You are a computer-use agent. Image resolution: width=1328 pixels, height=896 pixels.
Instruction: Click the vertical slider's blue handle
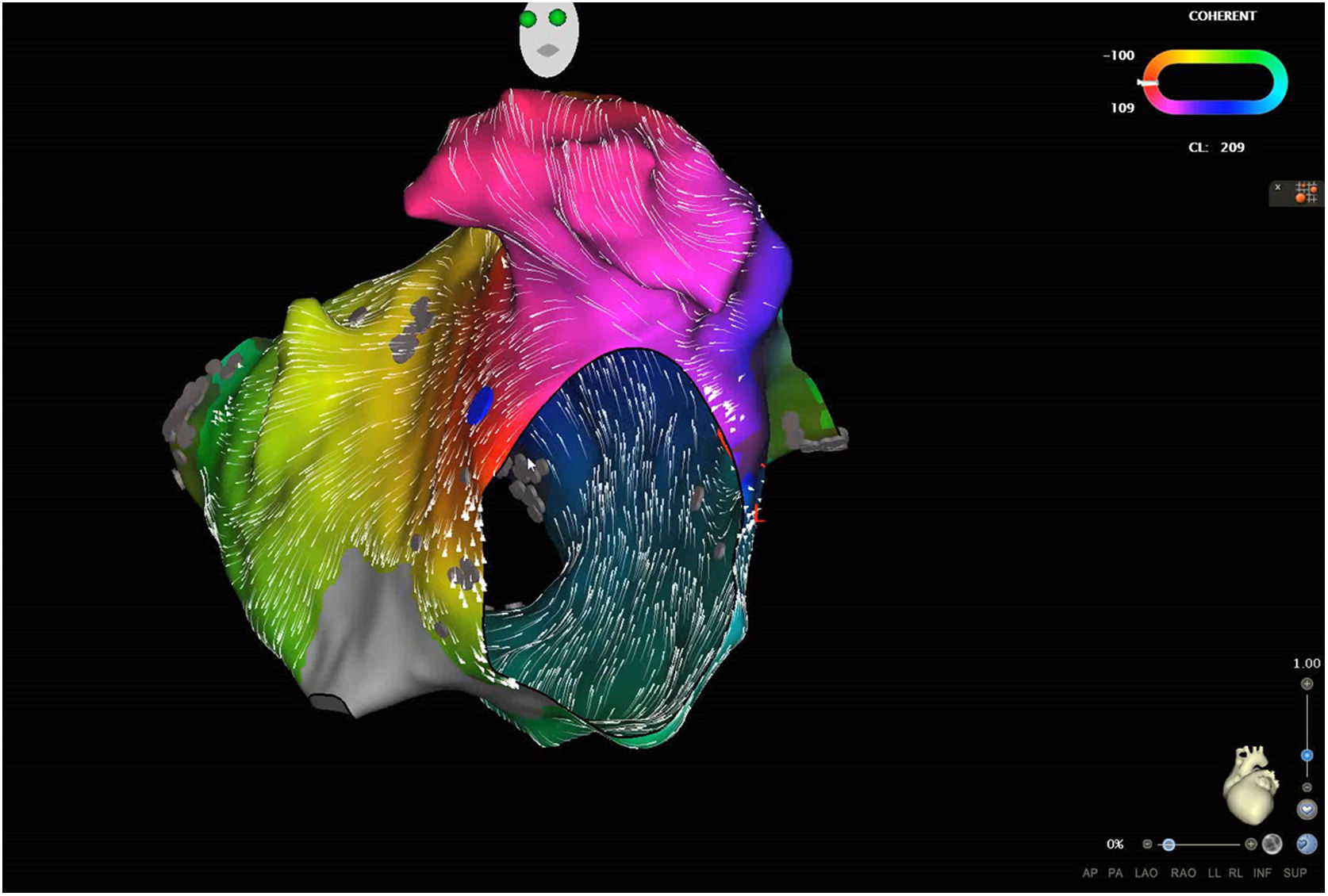point(1307,756)
